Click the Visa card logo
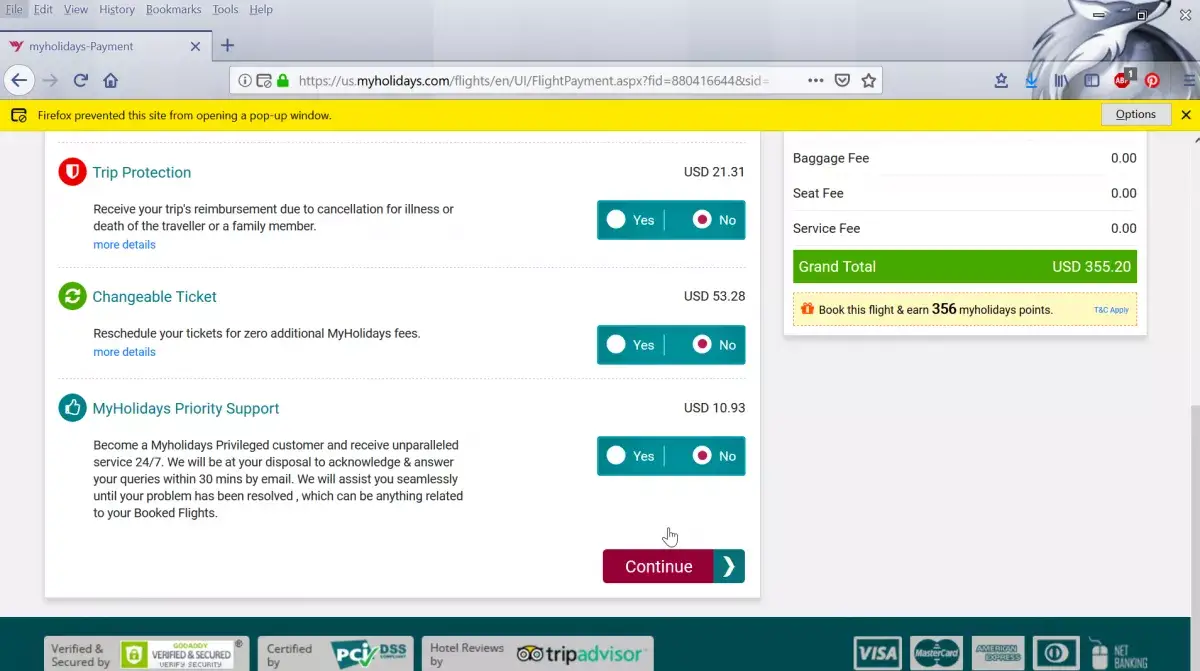Screen dimensions: 1200x671 point(877,654)
